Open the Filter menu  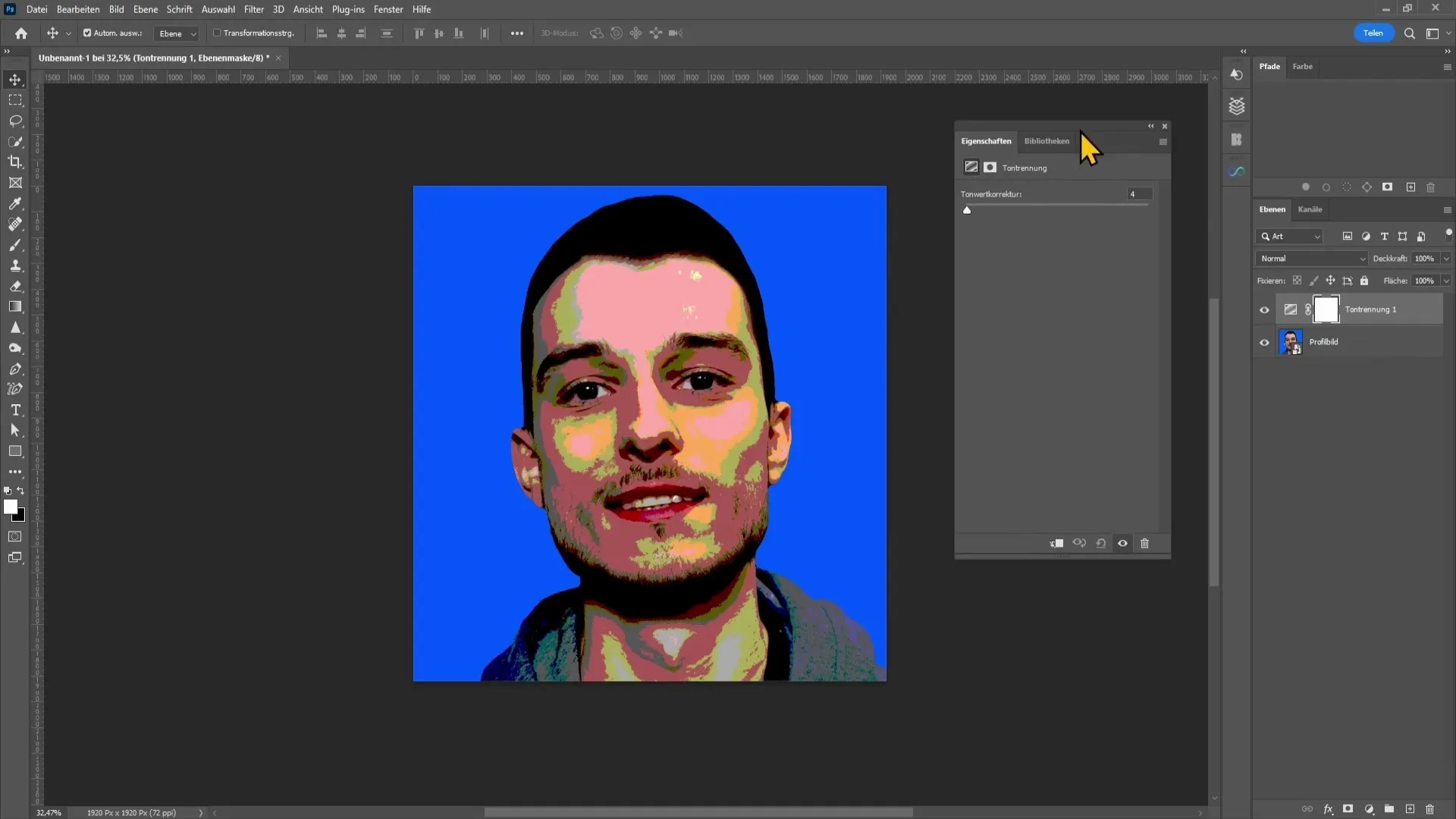point(254,9)
